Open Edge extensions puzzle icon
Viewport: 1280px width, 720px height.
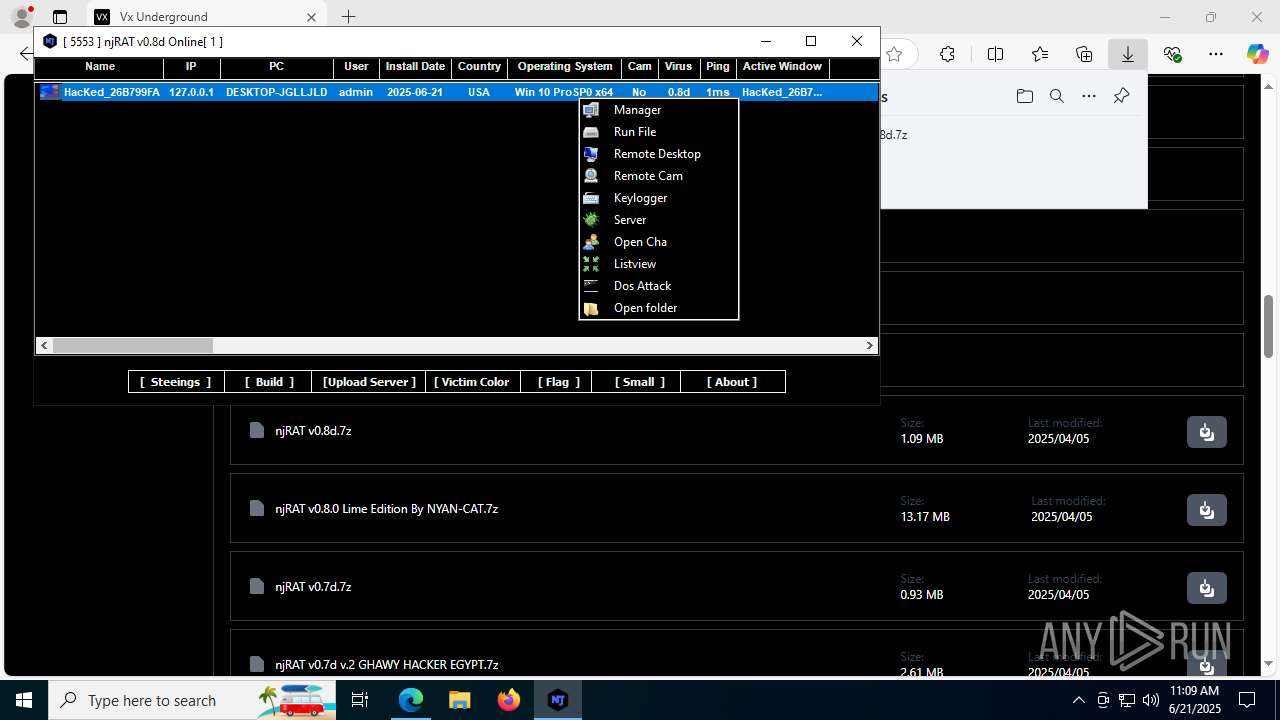[947, 54]
